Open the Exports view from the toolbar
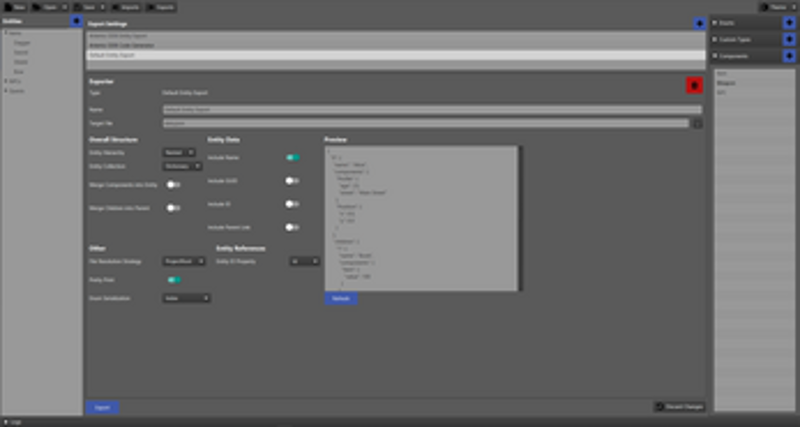The height and width of the screenshot is (427, 800). tap(161, 7)
